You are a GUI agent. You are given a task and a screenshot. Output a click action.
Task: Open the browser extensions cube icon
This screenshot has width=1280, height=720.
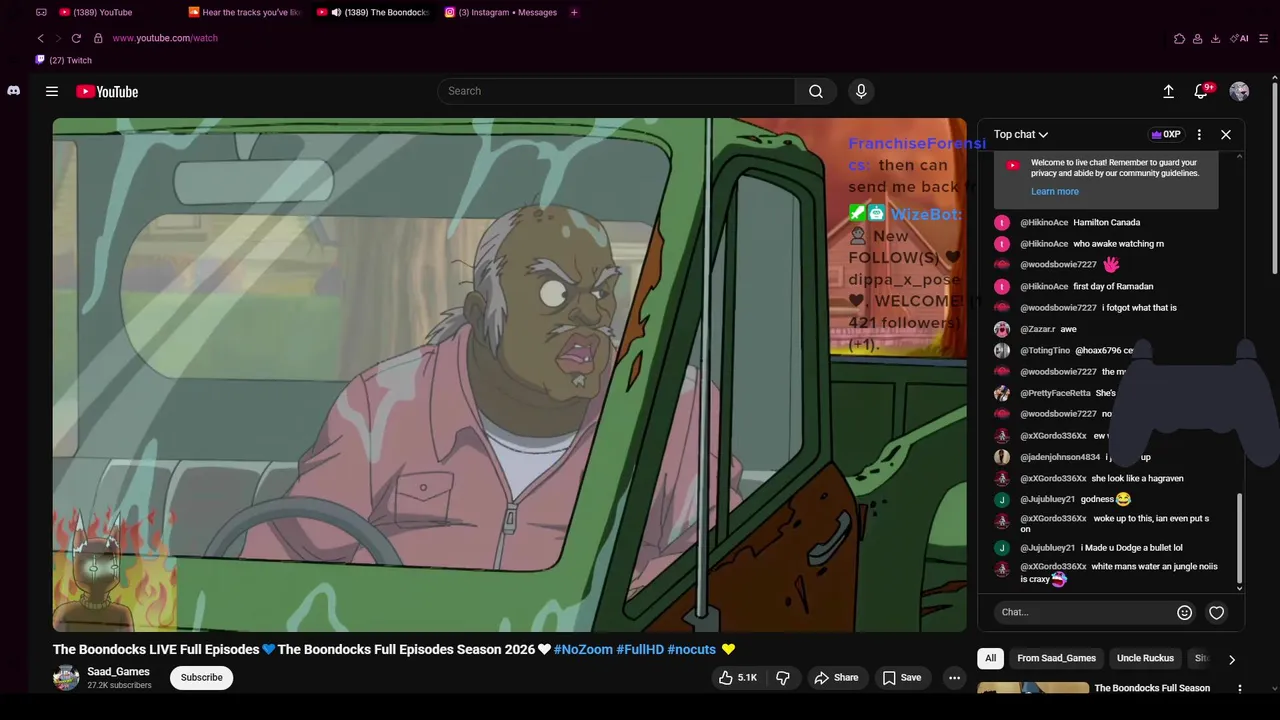pyautogui.click(x=1179, y=38)
